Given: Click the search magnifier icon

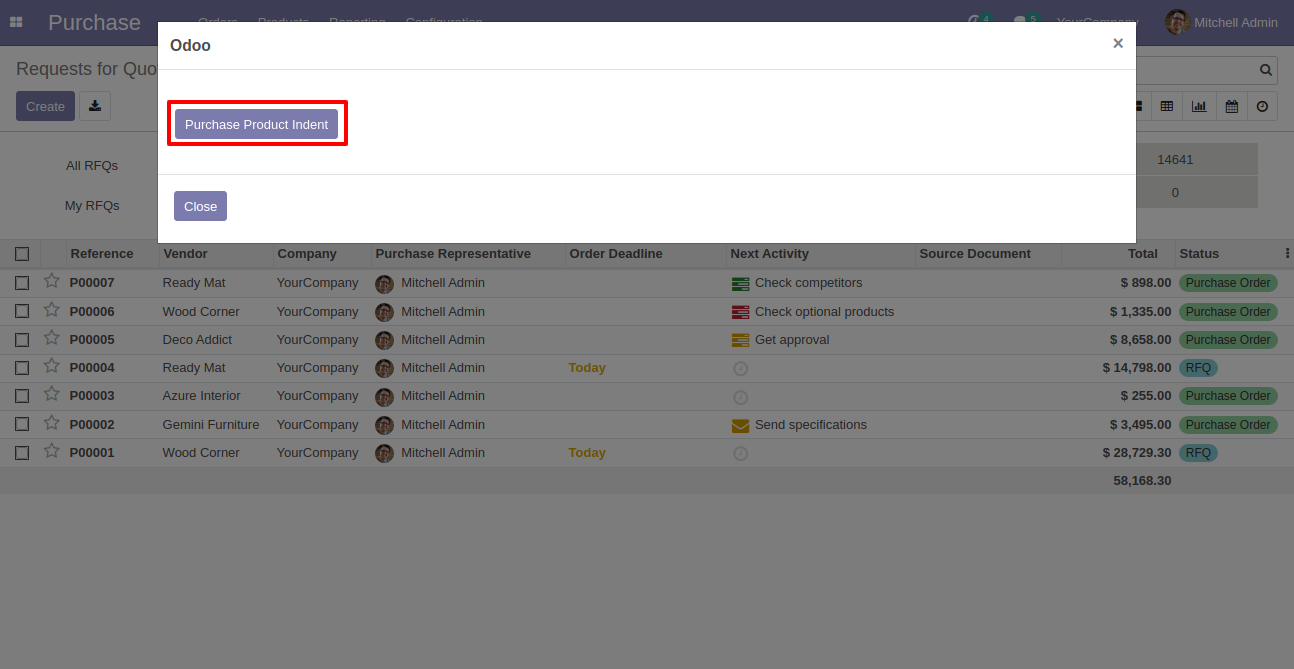Looking at the screenshot, I should (x=1266, y=70).
